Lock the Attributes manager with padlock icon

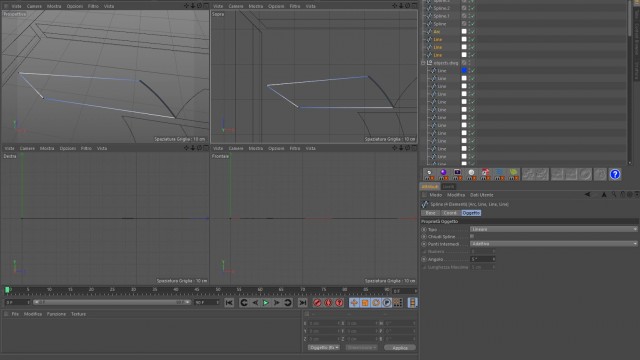(622, 195)
